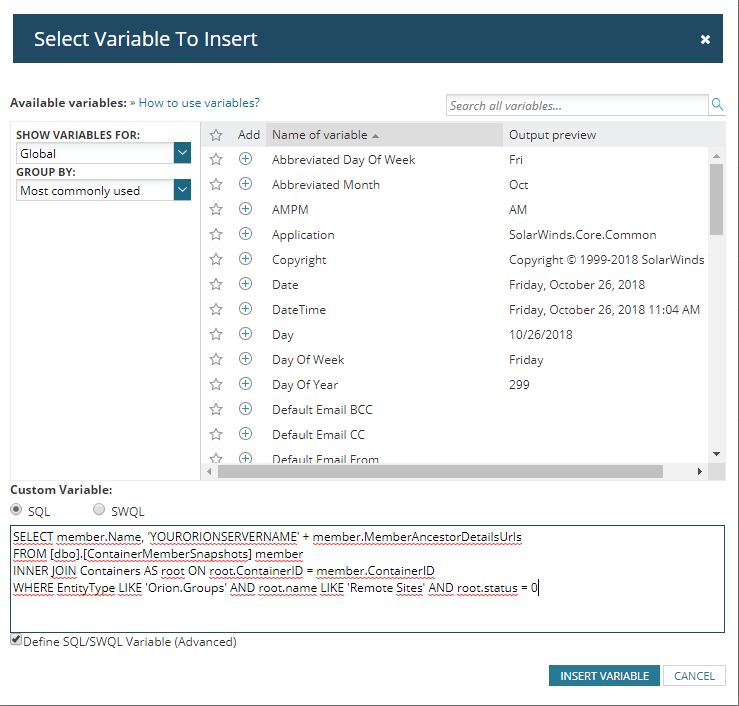Star the Default Email CC variable
The height and width of the screenshot is (706, 739).
216,434
